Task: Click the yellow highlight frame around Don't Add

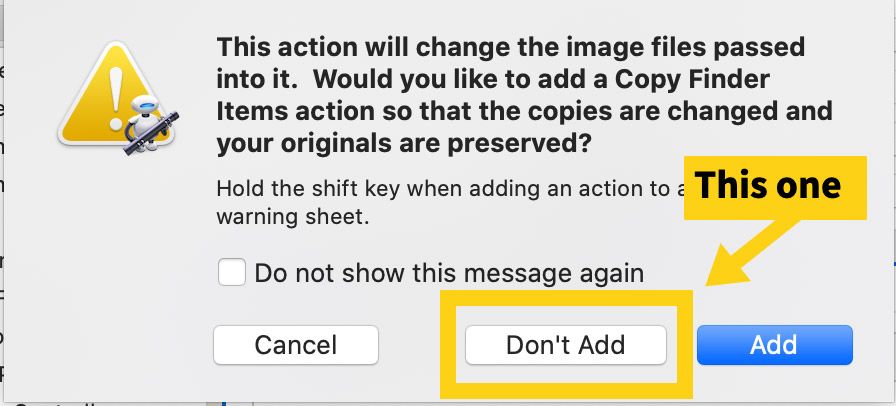Action: click(566, 344)
